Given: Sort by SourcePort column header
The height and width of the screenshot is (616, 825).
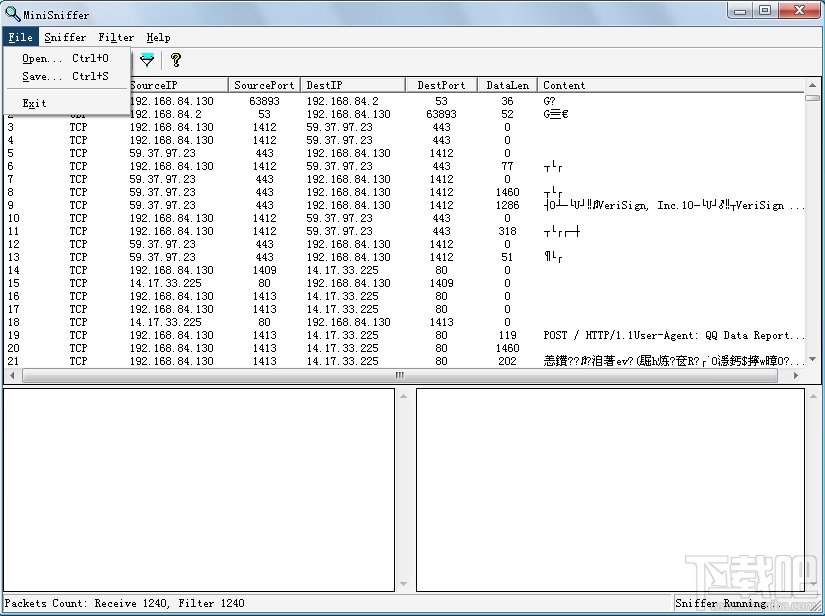Looking at the screenshot, I should click(264, 85).
